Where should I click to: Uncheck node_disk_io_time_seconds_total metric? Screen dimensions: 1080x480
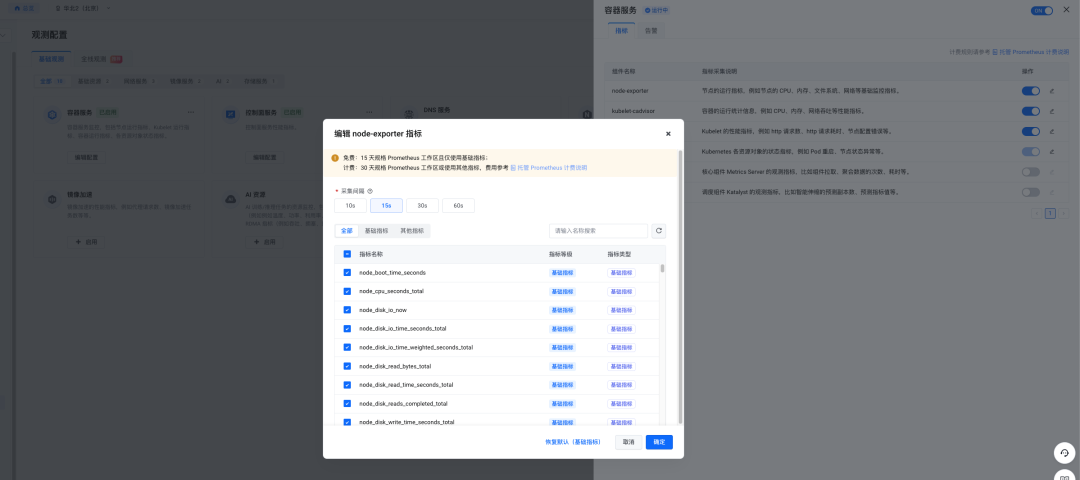point(347,328)
